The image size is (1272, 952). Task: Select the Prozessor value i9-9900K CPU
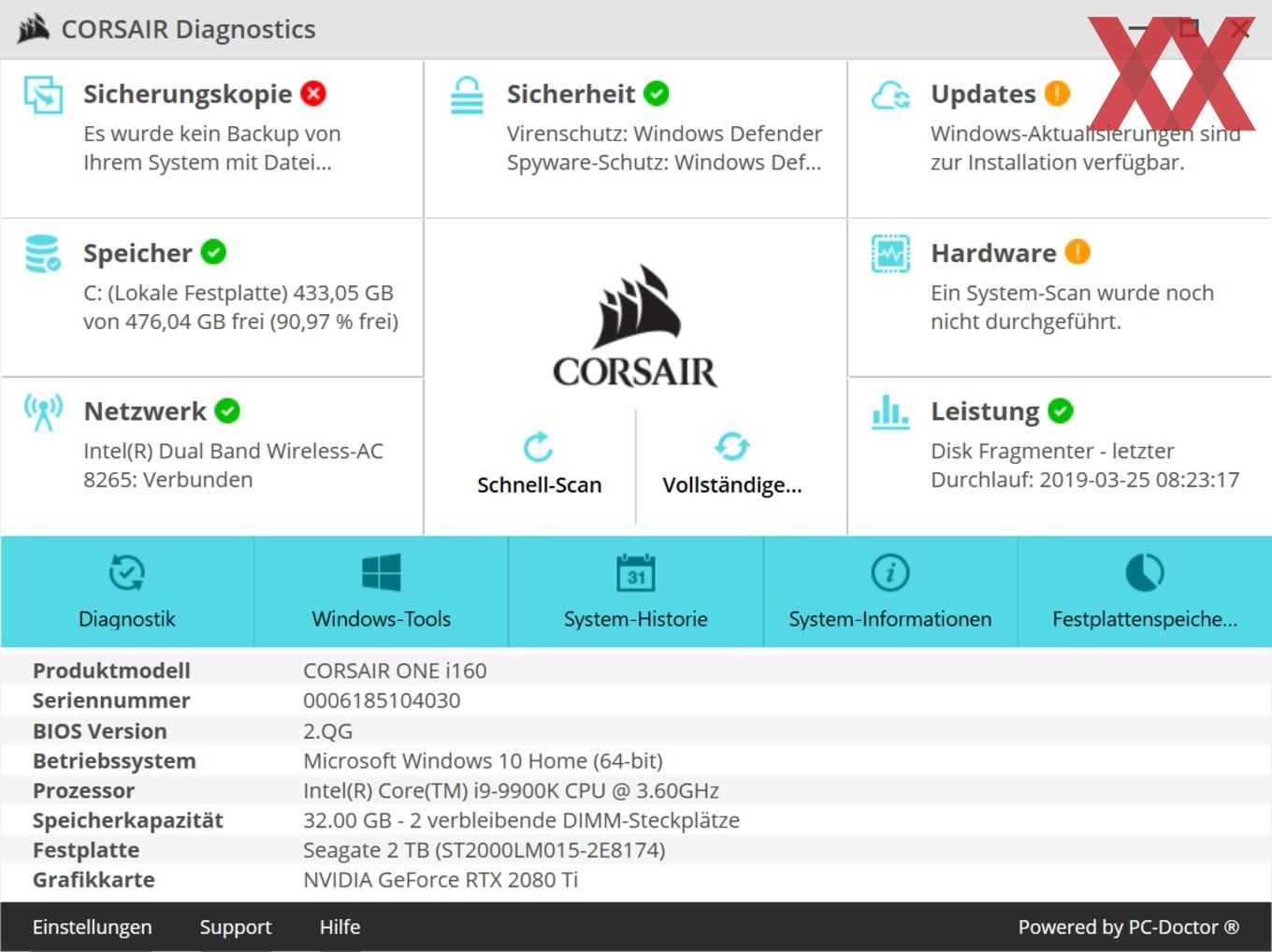click(511, 791)
